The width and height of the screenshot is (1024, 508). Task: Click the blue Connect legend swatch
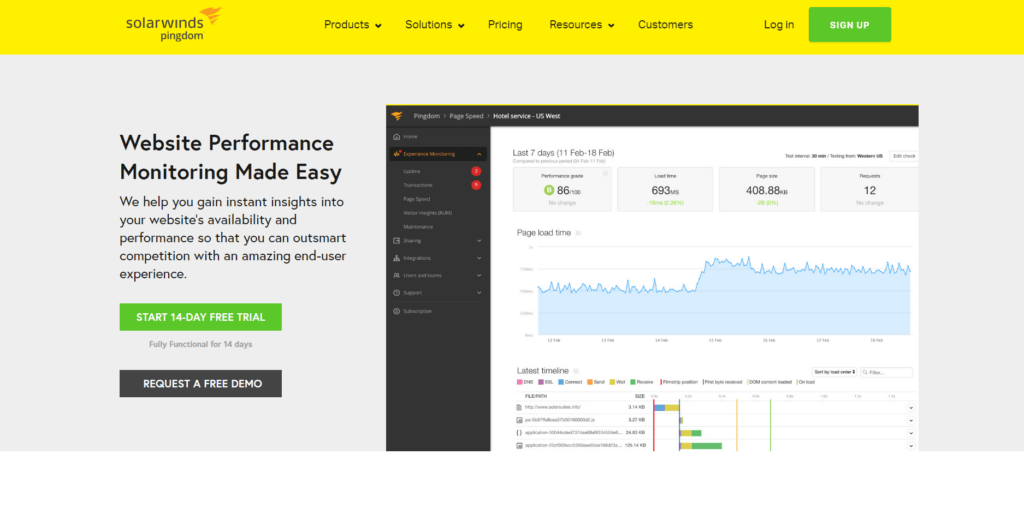(561, 382)
